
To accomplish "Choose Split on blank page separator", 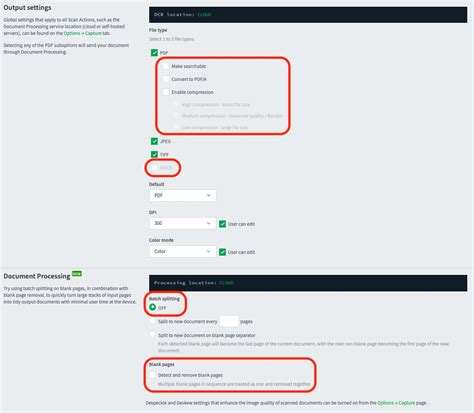I will click(x=153, y=334).
